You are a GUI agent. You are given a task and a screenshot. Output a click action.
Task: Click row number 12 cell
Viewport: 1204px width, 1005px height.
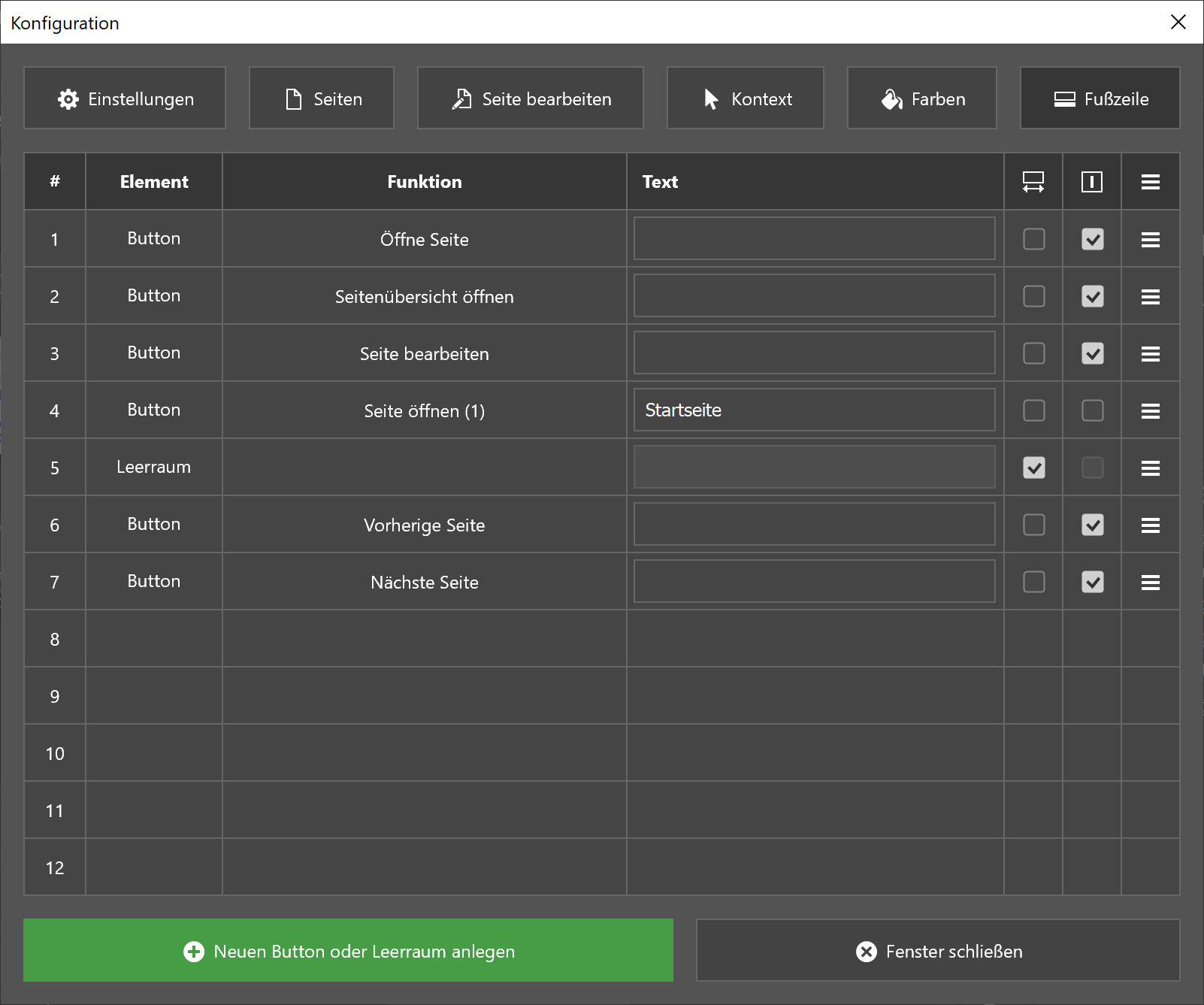click(x=55, y=867)
